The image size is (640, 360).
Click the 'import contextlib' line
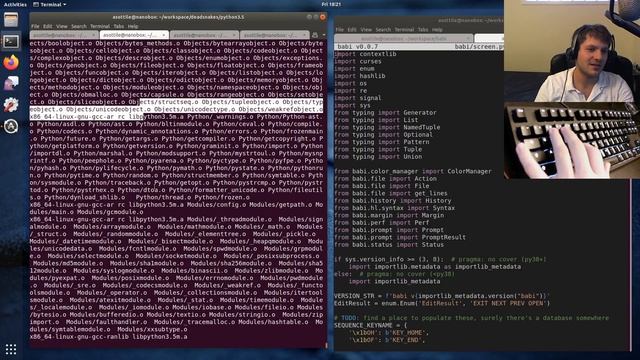pos(365,54)
